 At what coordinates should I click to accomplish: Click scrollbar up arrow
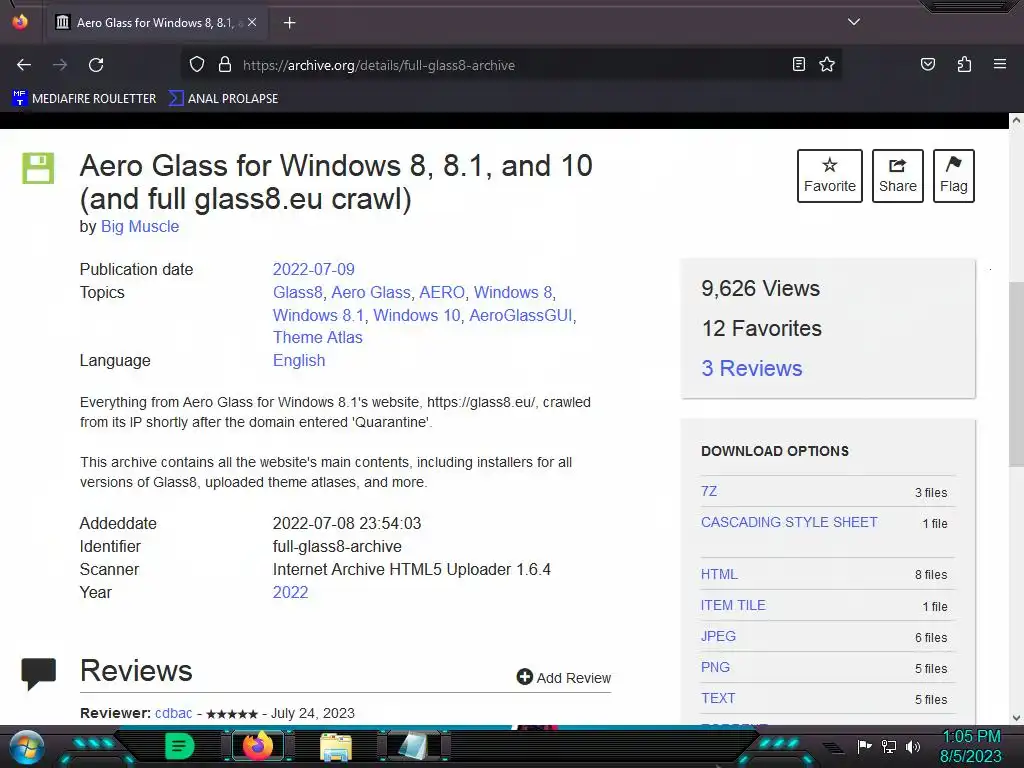click(x=1016, y=121)
